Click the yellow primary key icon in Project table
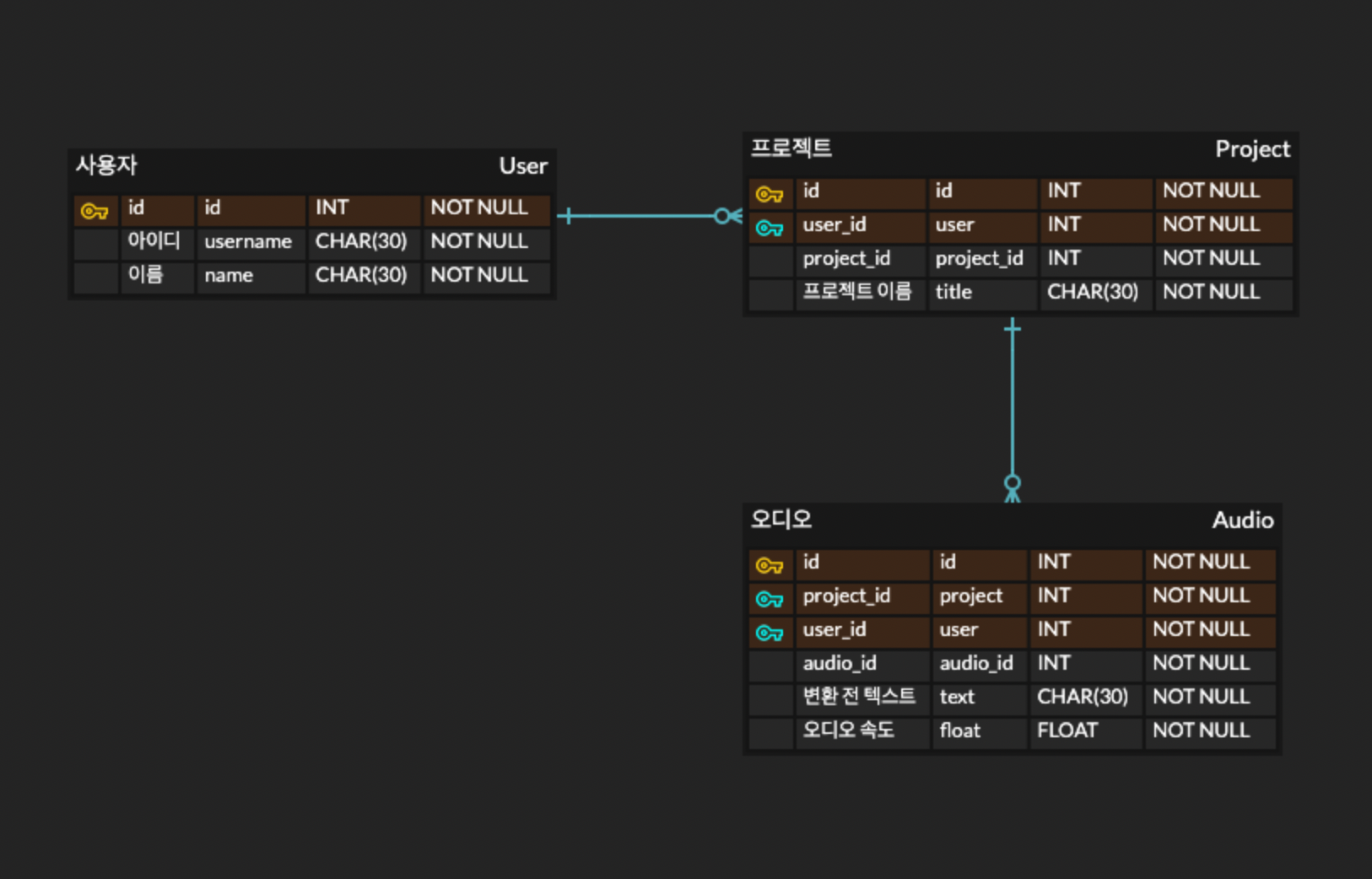This screenshot has width=1372, height=879. (770, 194)
